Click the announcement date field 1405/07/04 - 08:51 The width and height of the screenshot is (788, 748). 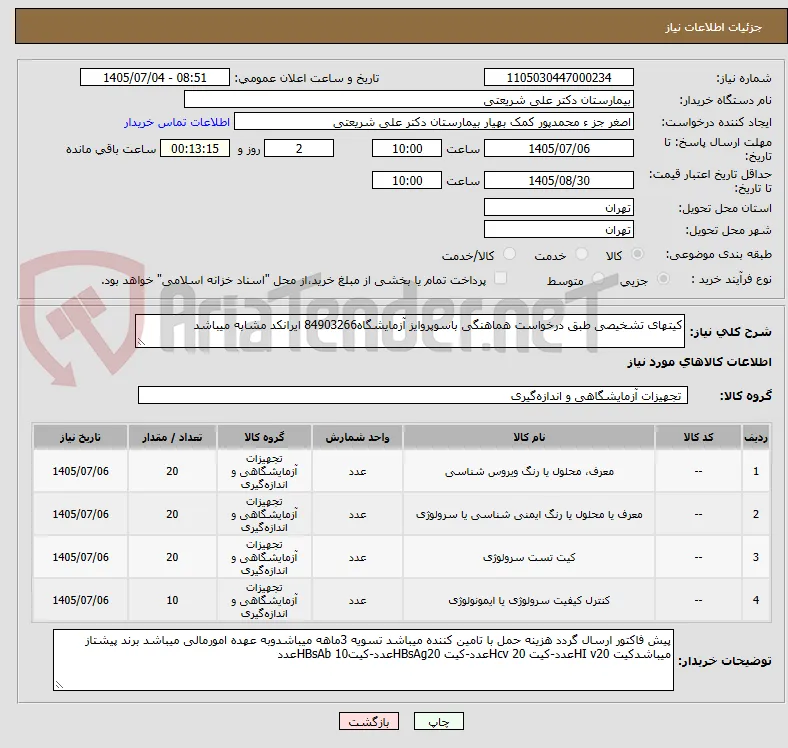pos(155,77)
